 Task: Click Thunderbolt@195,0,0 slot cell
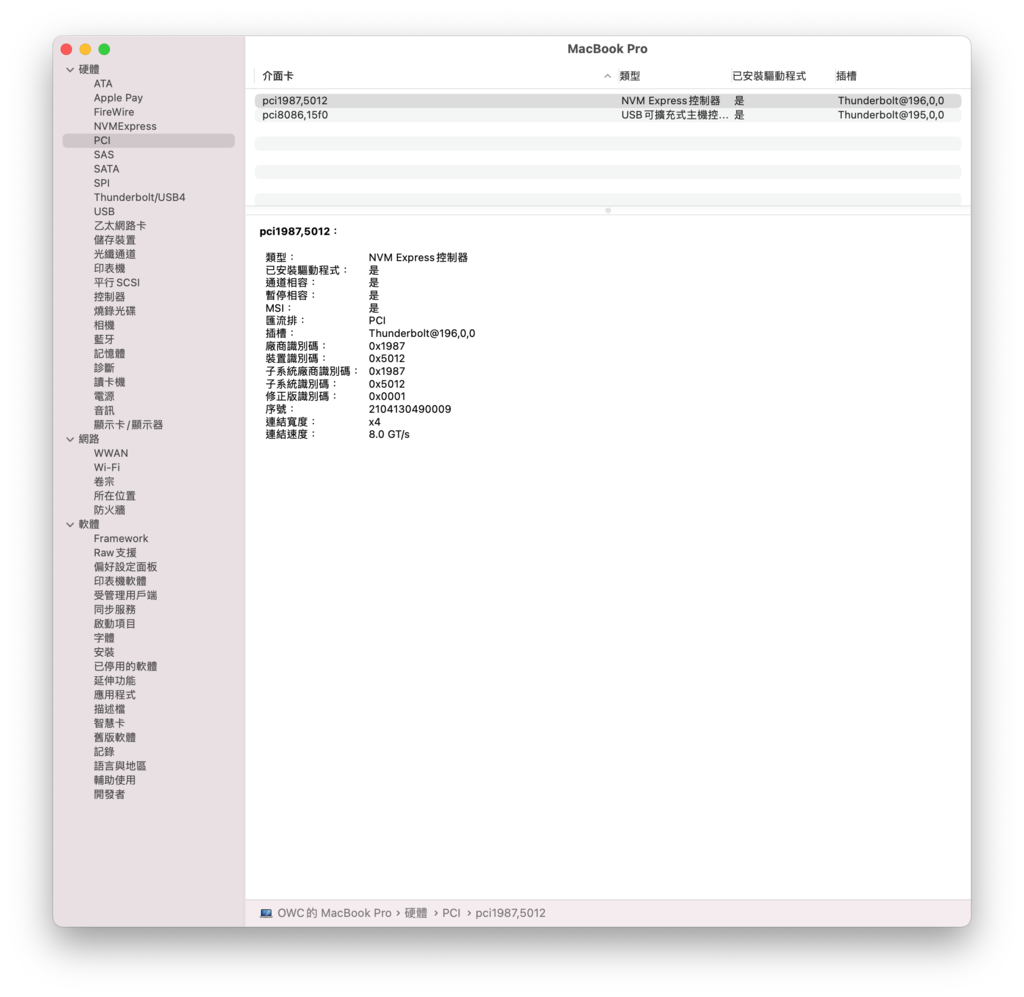click(x=891, y=115)
